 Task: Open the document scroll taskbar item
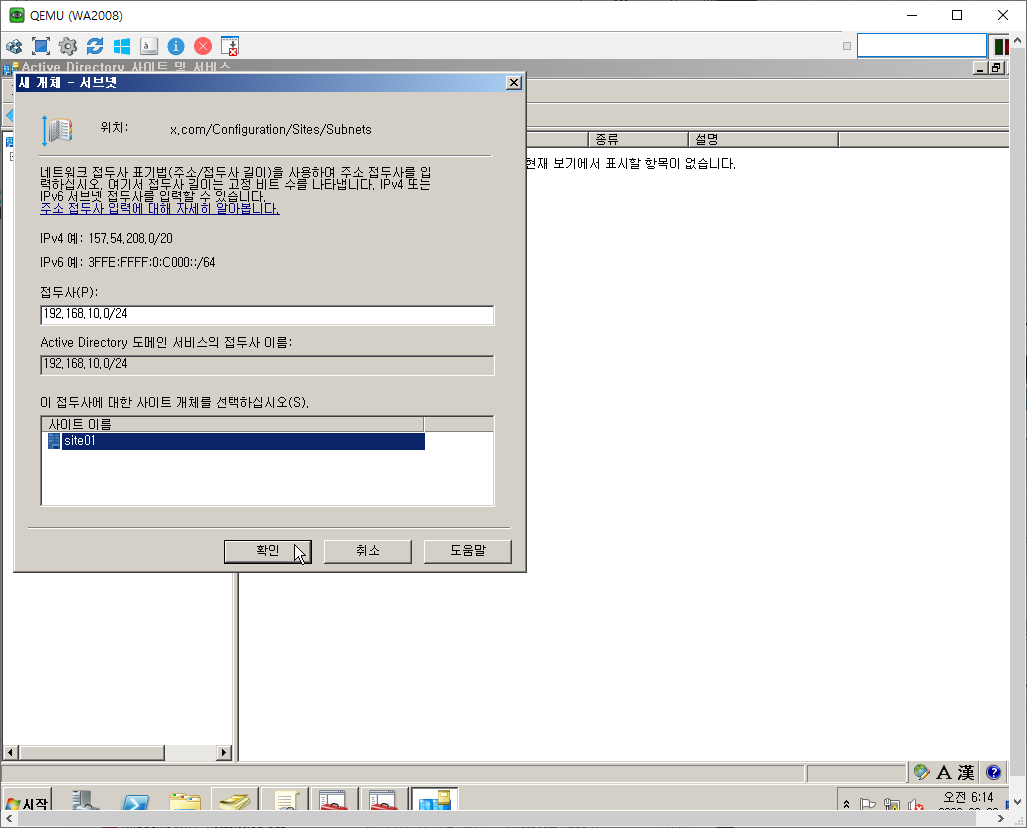pos(286,800)
